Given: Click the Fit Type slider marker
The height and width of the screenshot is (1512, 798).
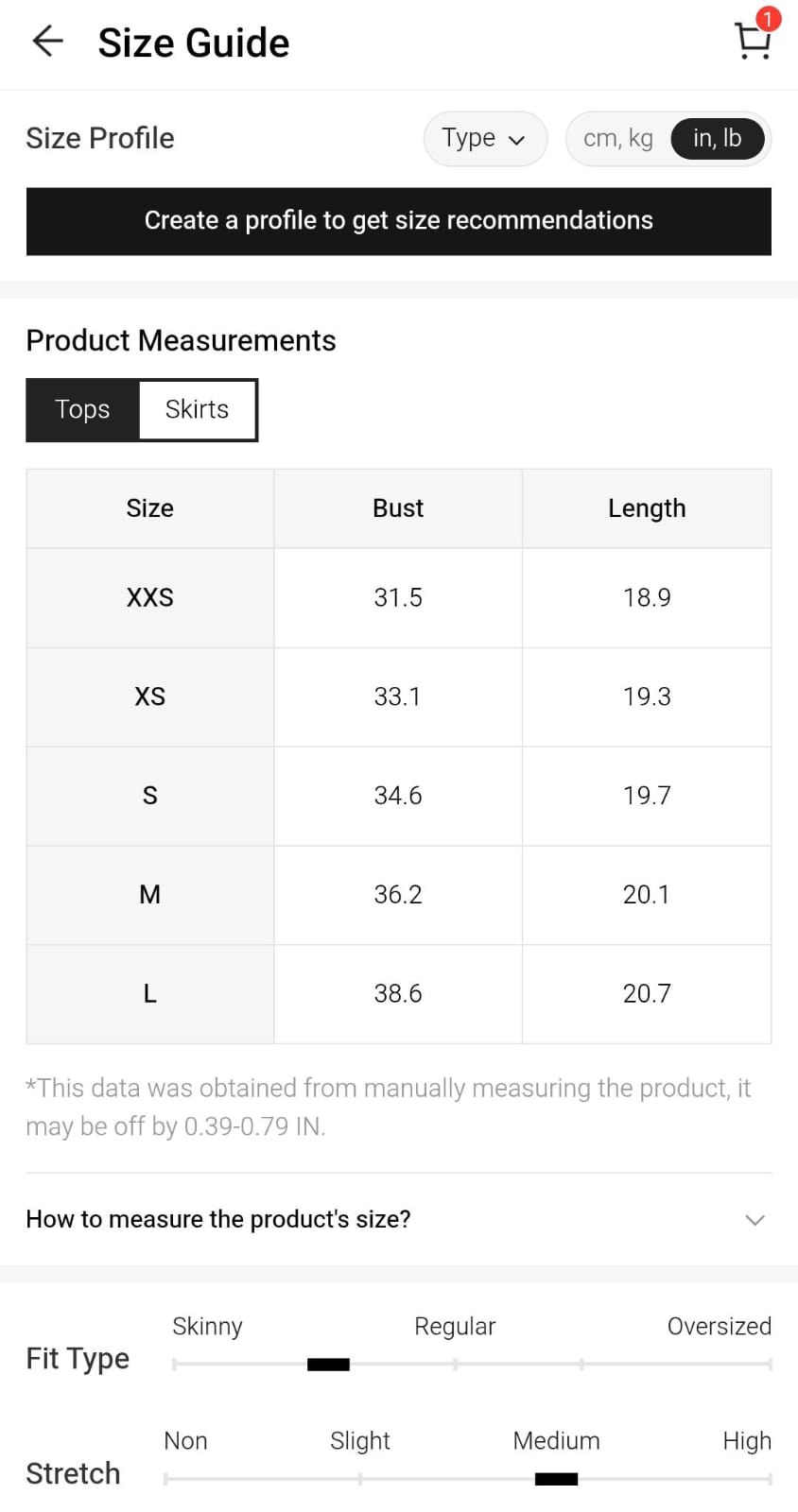Looking at the screenshot, I should pyautogui.click(x=328, y=1364).
